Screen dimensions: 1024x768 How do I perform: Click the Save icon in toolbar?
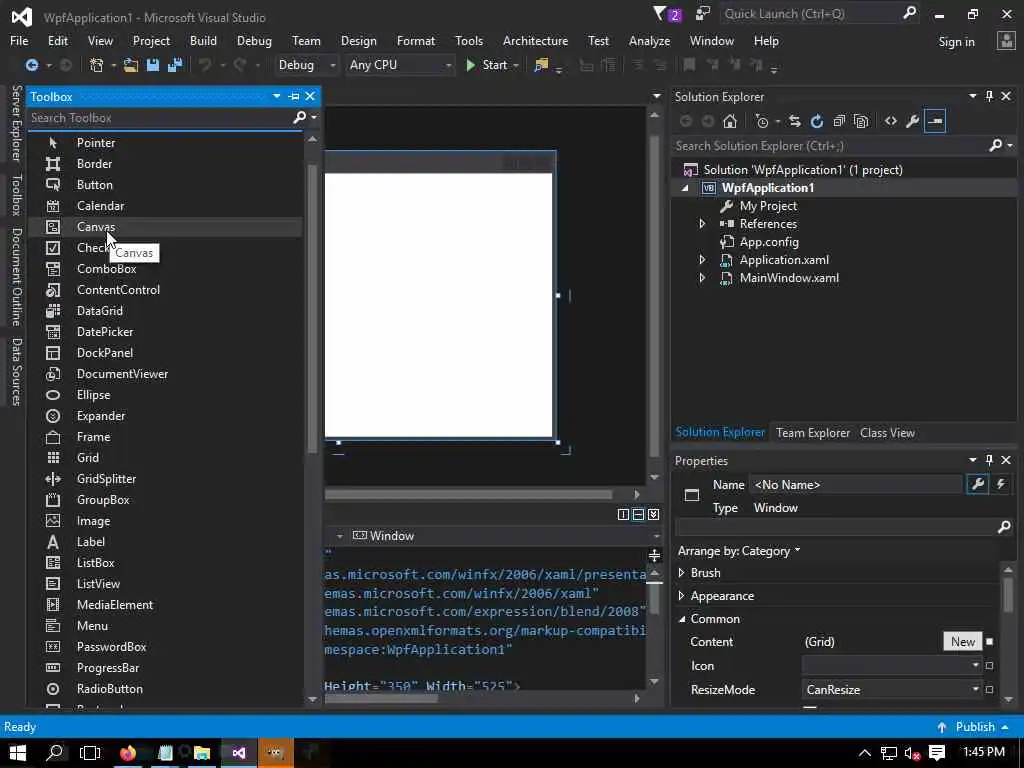pos(153,65)
